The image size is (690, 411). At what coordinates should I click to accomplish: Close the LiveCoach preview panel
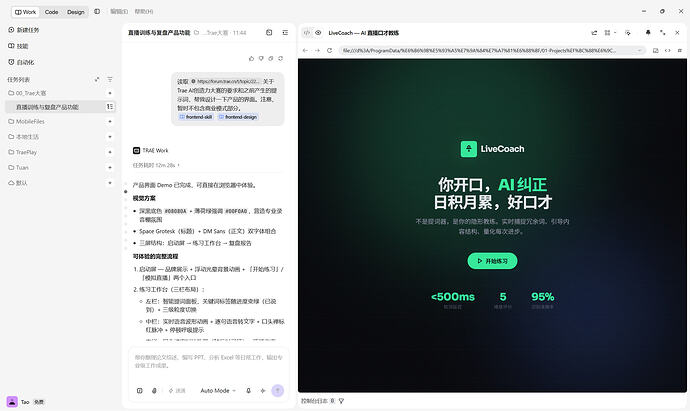(677, 33)
